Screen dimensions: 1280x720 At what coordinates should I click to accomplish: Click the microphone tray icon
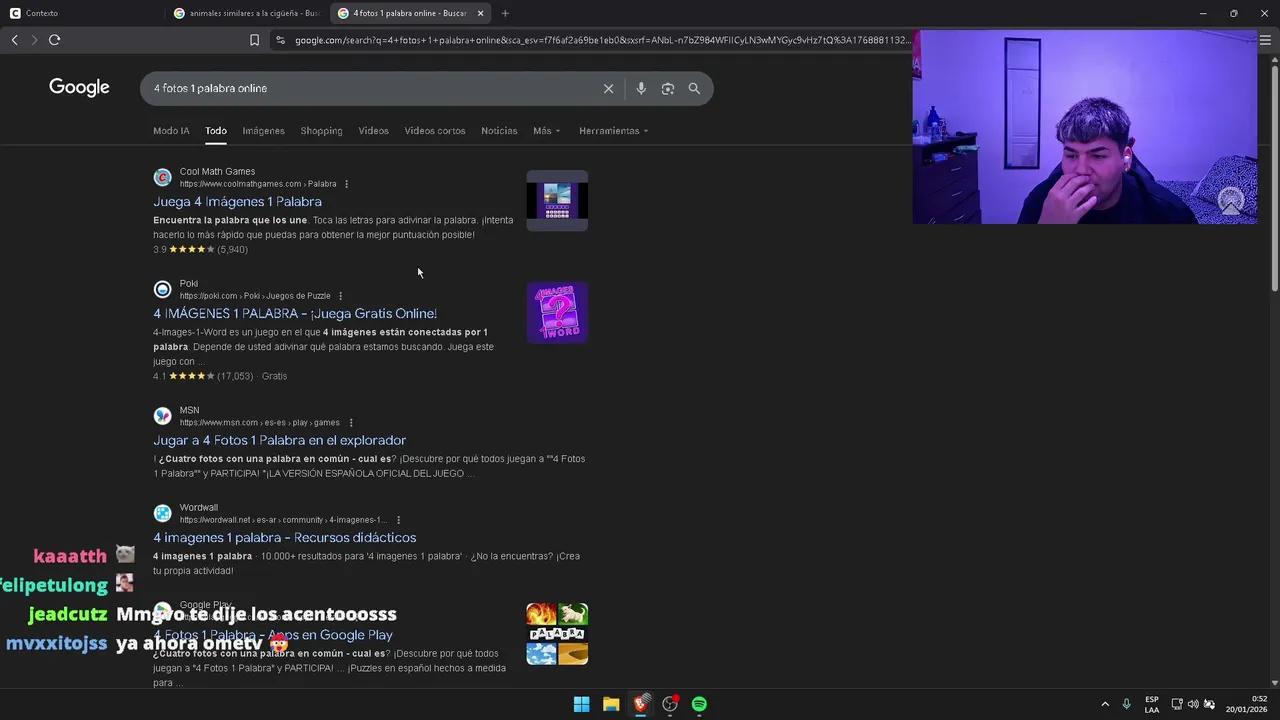point(1127,704)
